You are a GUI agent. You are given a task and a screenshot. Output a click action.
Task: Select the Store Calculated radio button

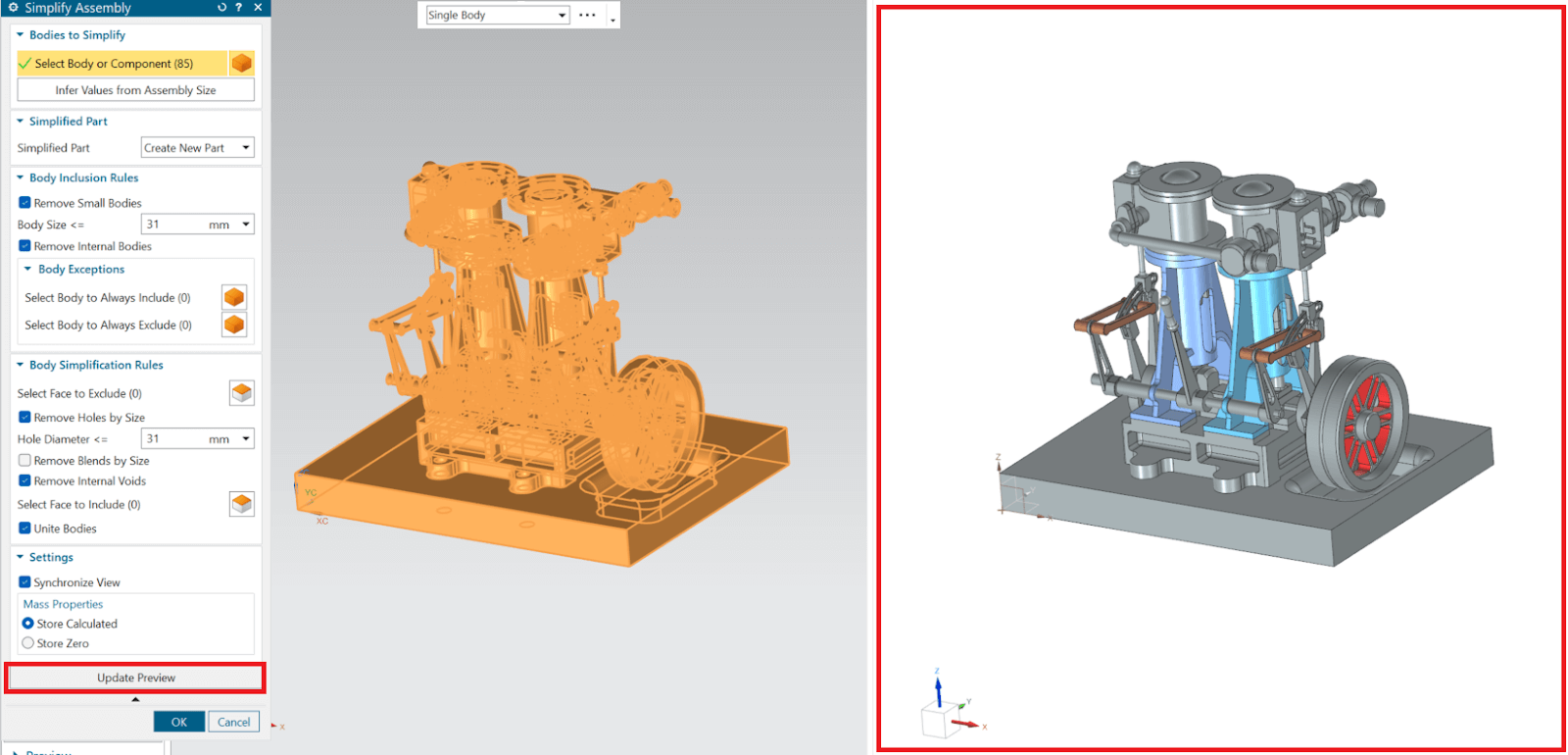27,624
